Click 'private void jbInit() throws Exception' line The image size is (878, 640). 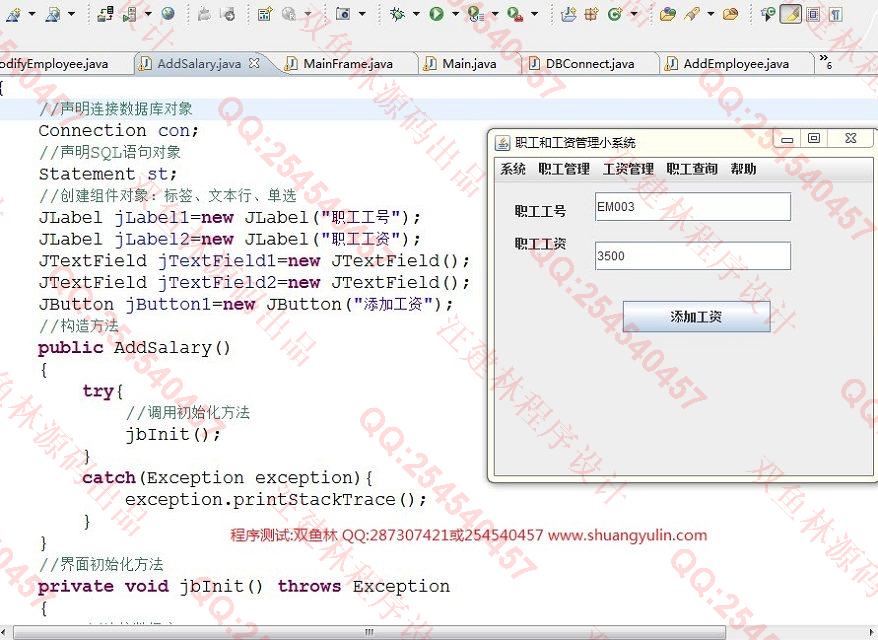[x=244, y=587]
